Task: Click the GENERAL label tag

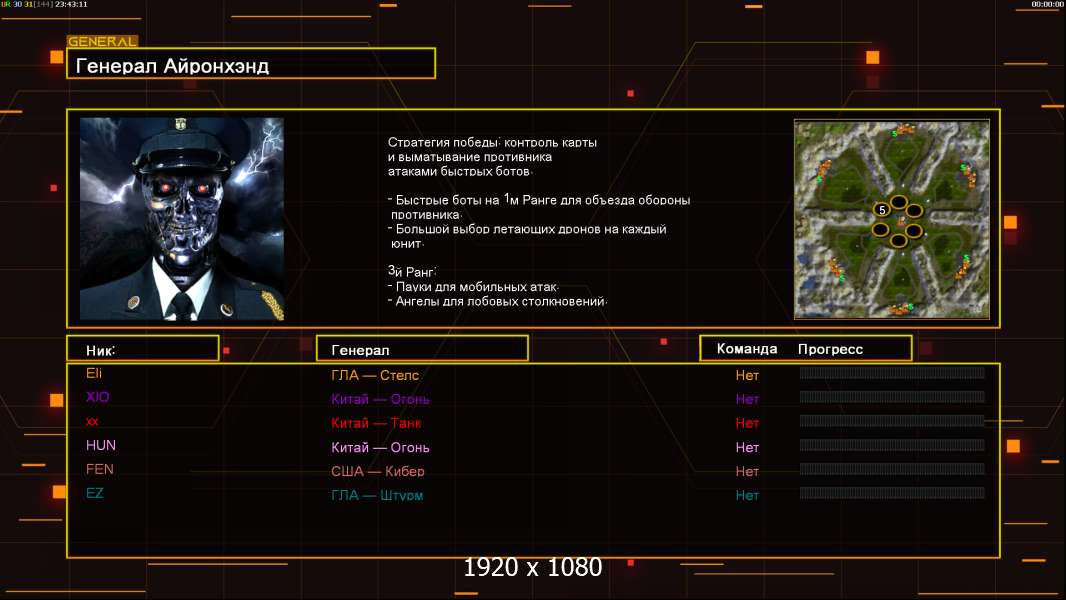Action: coord(102,41)
